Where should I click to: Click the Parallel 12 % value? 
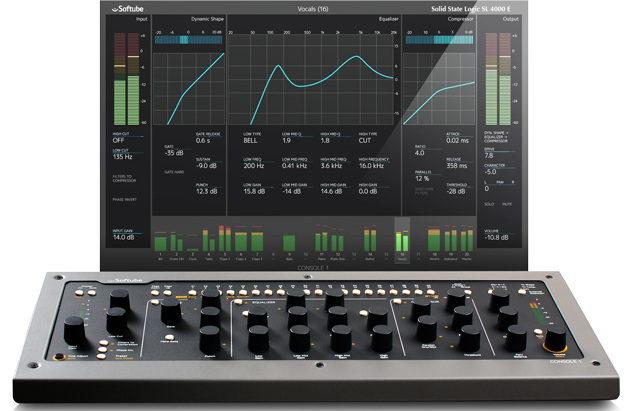[423, 176]
